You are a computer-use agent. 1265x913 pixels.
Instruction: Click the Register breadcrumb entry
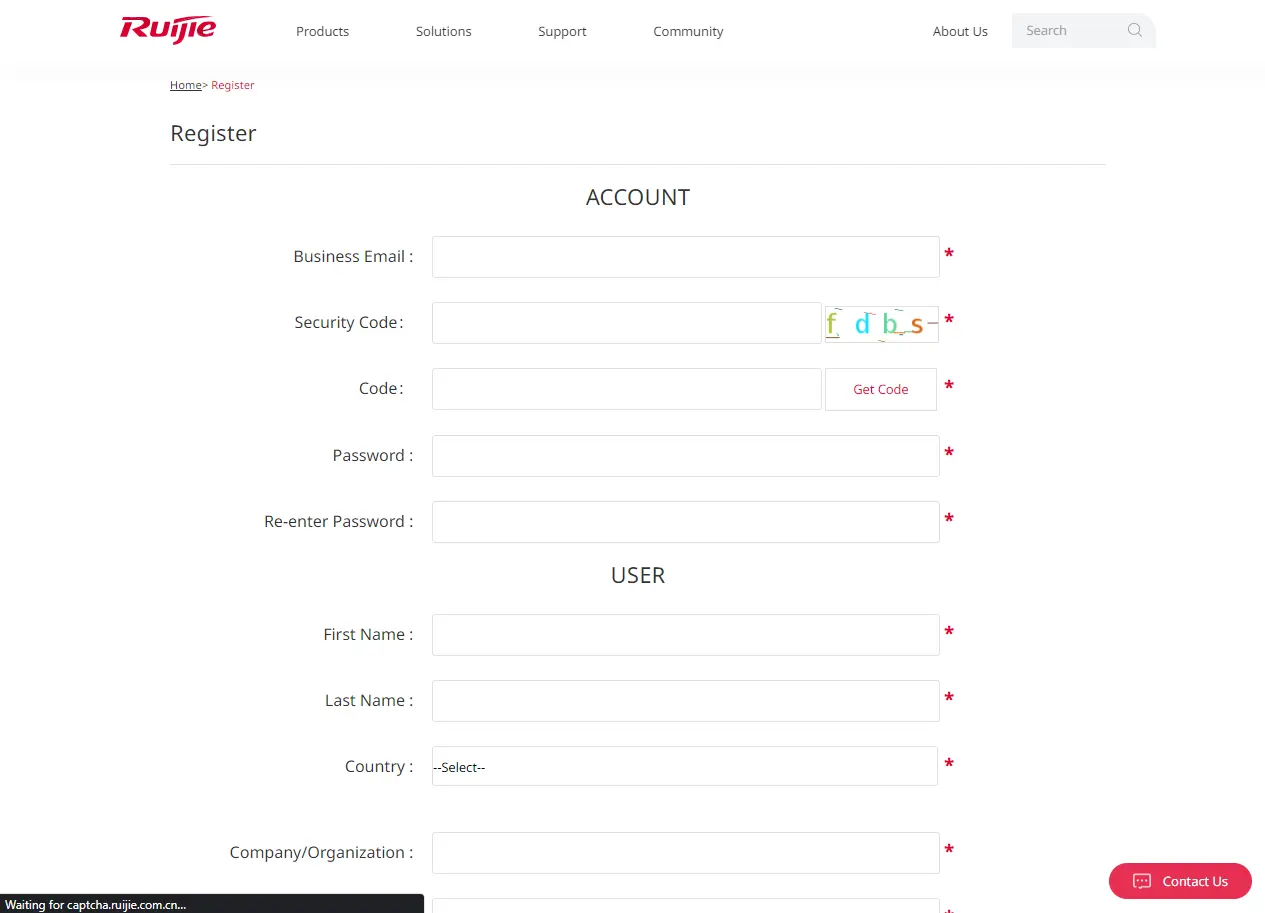click(233, 85)
